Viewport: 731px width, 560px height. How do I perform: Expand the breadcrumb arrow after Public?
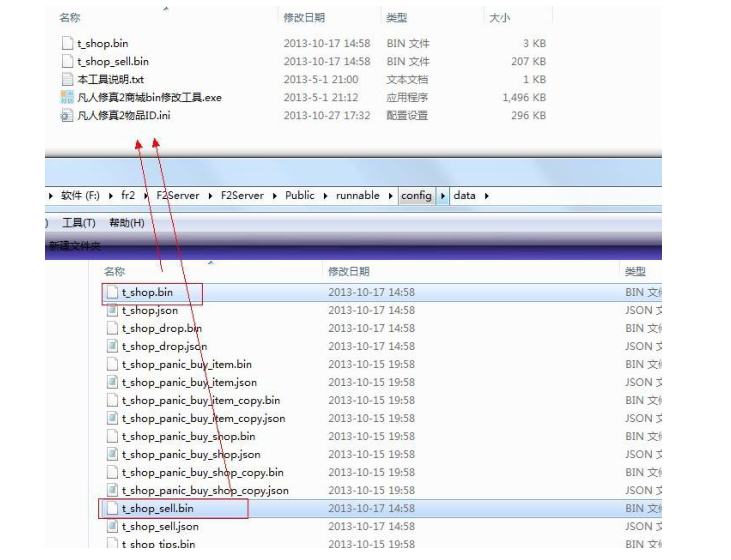click(x=325, y=196)
